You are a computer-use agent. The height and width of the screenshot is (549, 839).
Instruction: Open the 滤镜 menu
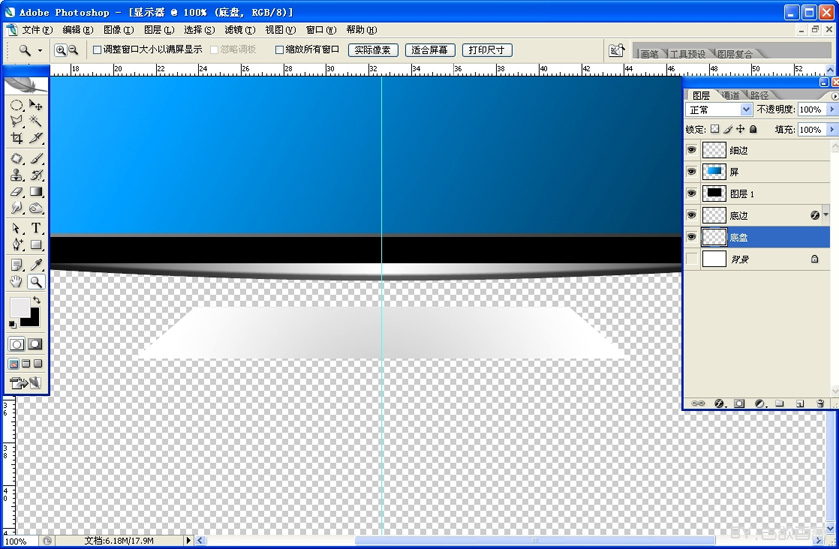pos(240,30)
